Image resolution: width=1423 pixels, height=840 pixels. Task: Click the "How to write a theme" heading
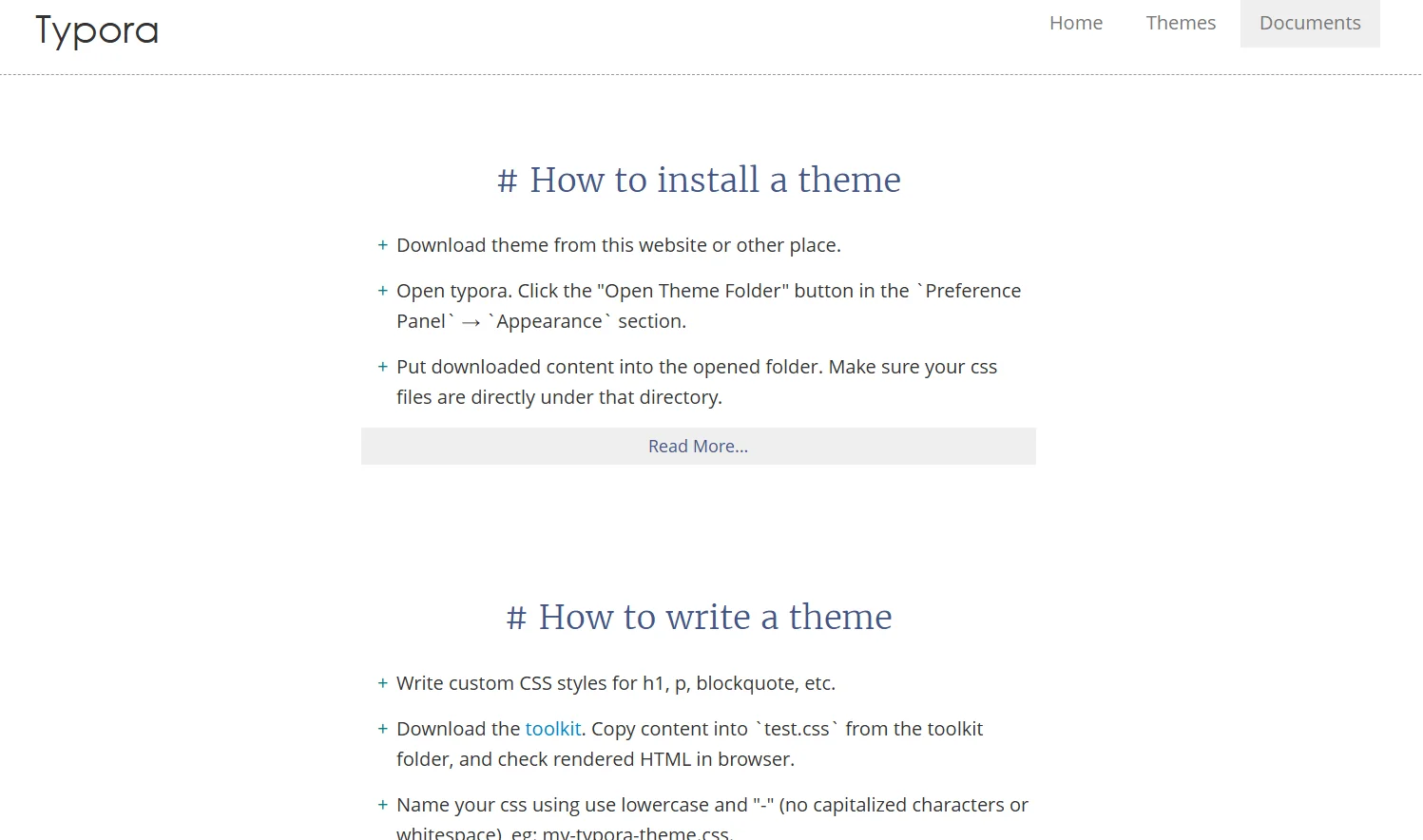pyautogui.click(x=698, y=617)
